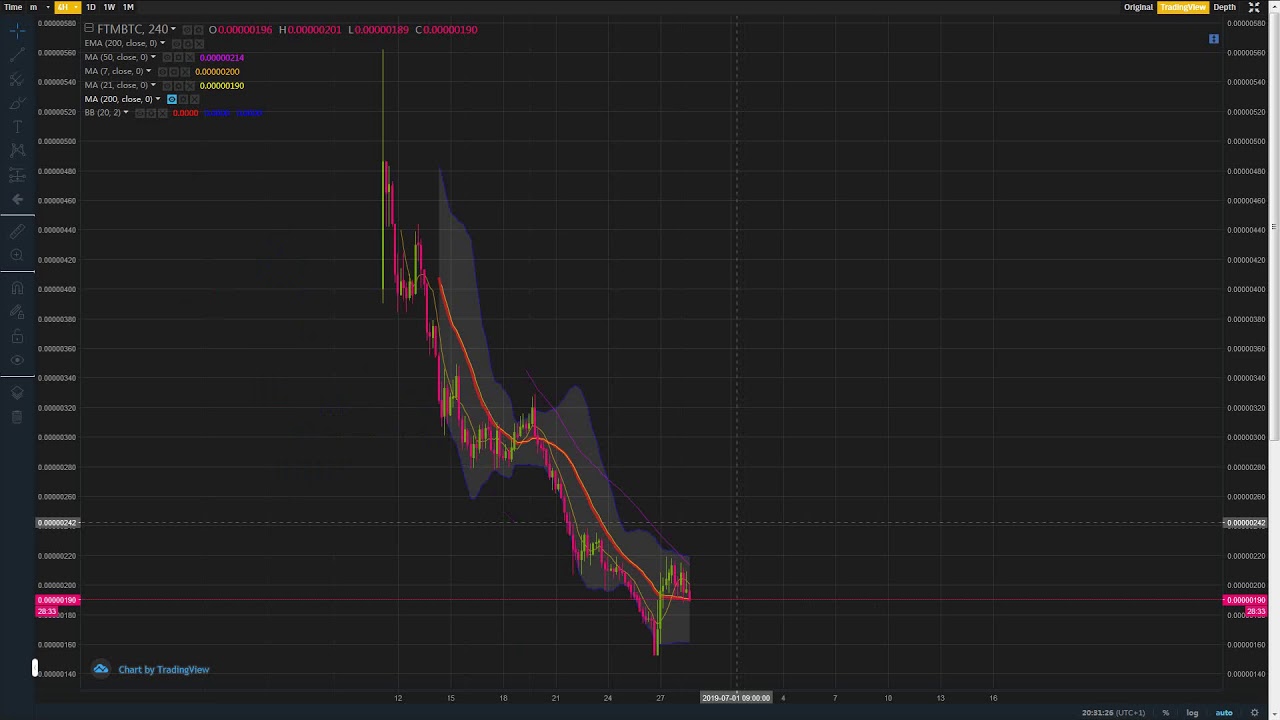Open the 4H hours interval dropdown
This screenshot has width=1280, height=720.
pos(66,7)
